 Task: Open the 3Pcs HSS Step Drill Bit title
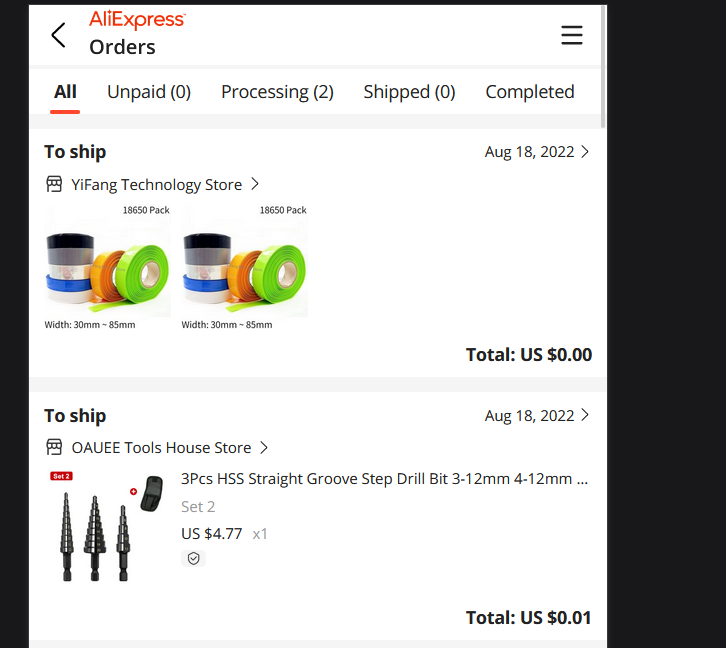tap(384, 479)
